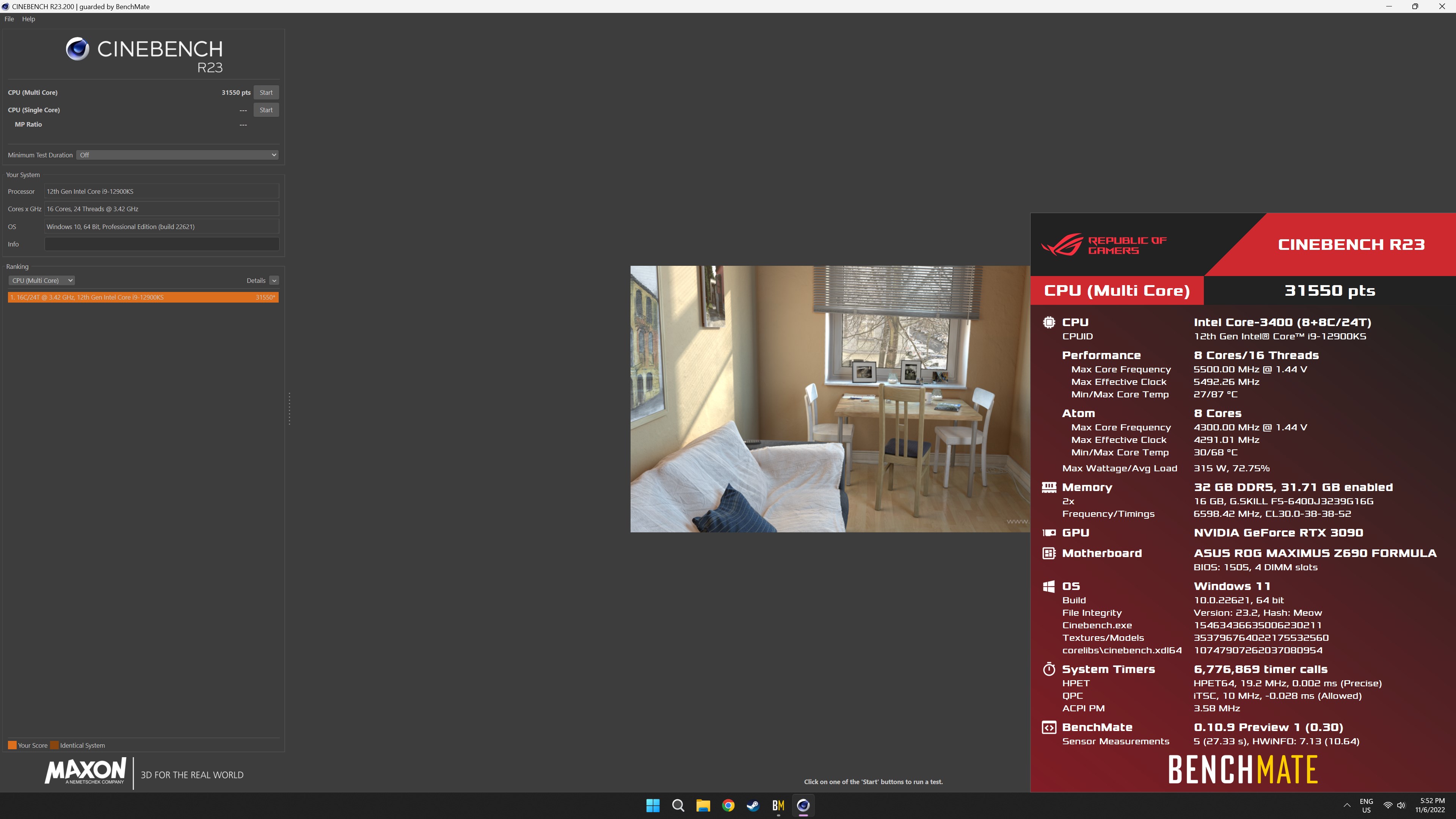Open the Help menu
1456x819 pixels.
pyautogui.click(x=28, y=19)
